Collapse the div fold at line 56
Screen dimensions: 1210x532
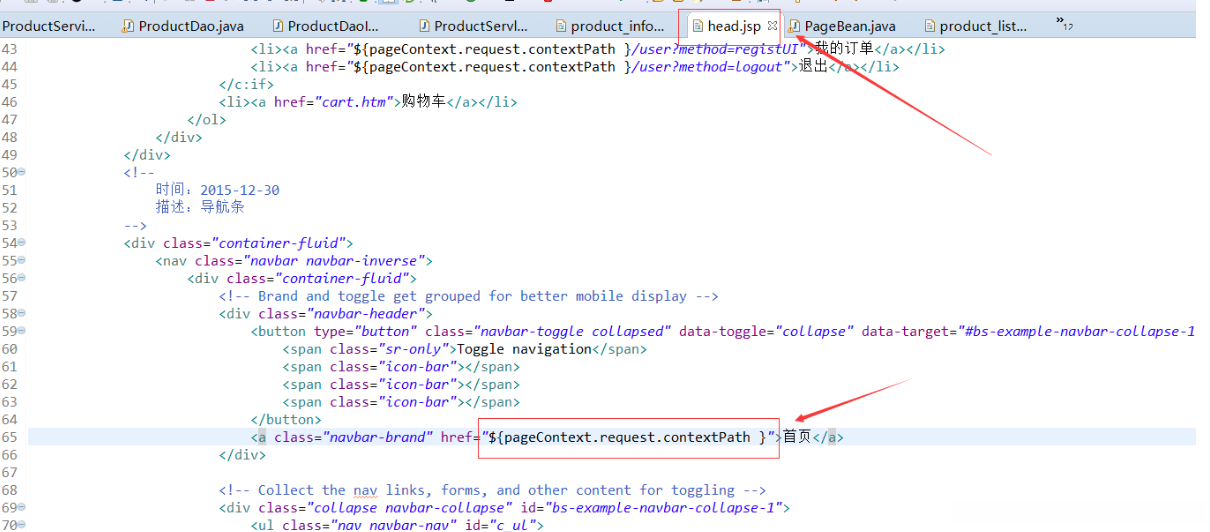(22, 279)
